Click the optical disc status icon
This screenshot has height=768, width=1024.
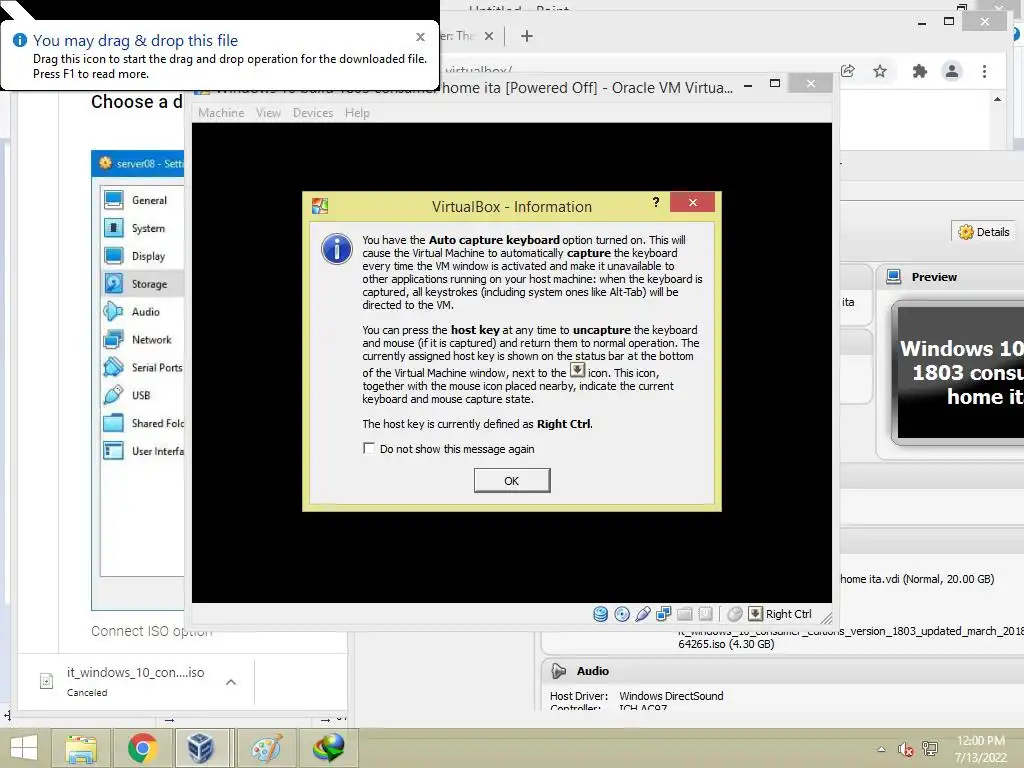tap(622, 614)
